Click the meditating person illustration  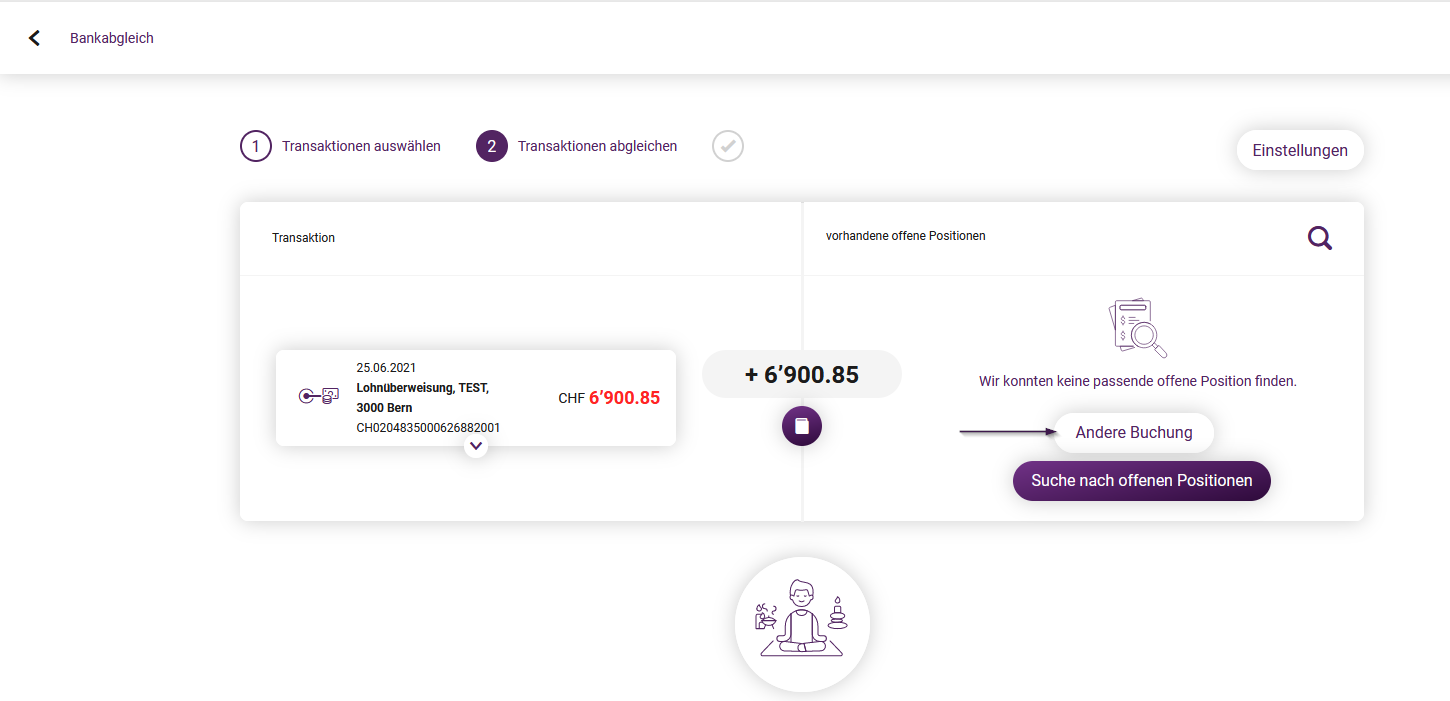pos(802,624)
